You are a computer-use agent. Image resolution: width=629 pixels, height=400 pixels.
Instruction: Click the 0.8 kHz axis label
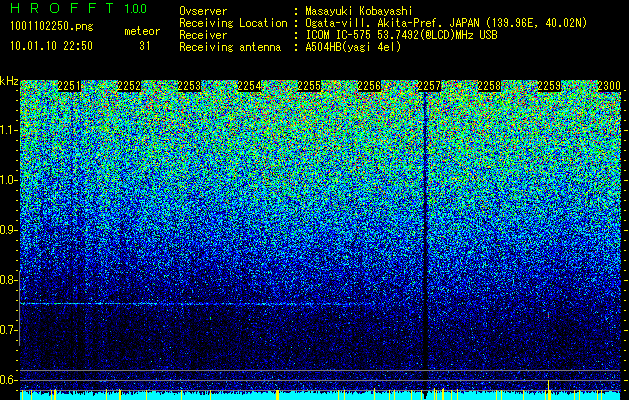(x=9, y=280)
